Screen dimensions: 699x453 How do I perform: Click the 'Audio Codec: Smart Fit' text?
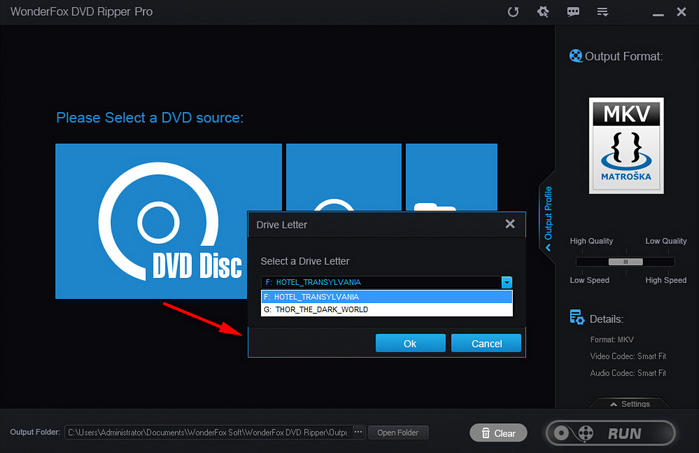(x=628, y=373)
